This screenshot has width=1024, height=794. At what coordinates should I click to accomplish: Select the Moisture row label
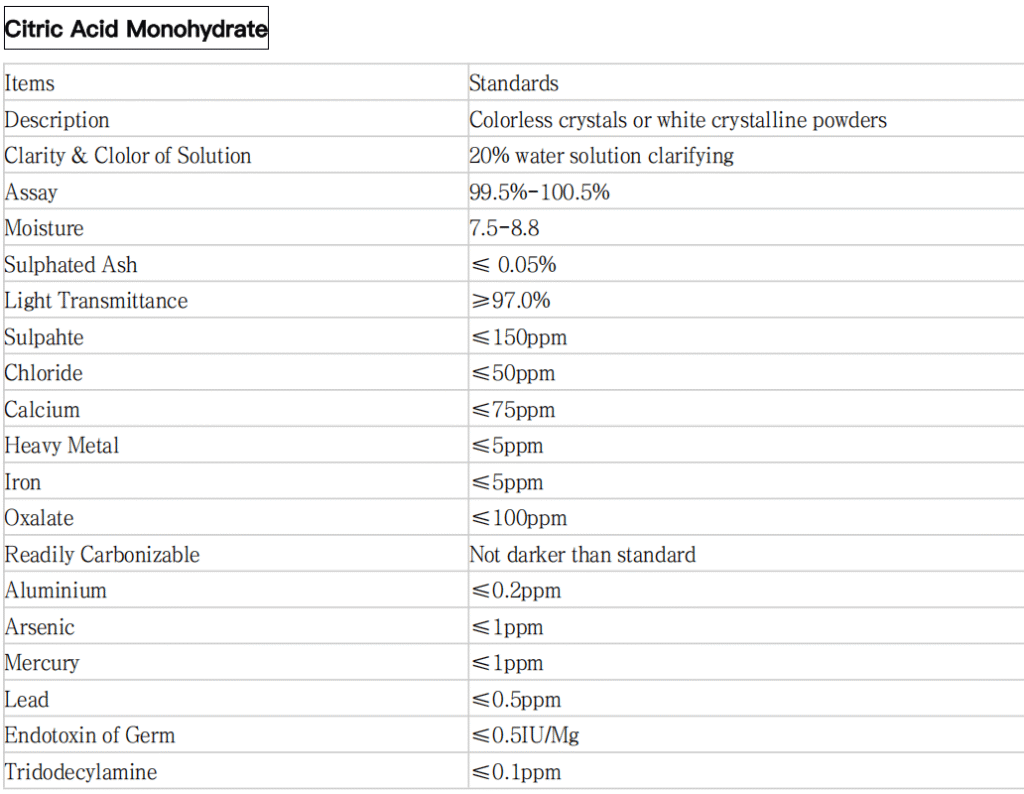(44, 229)
